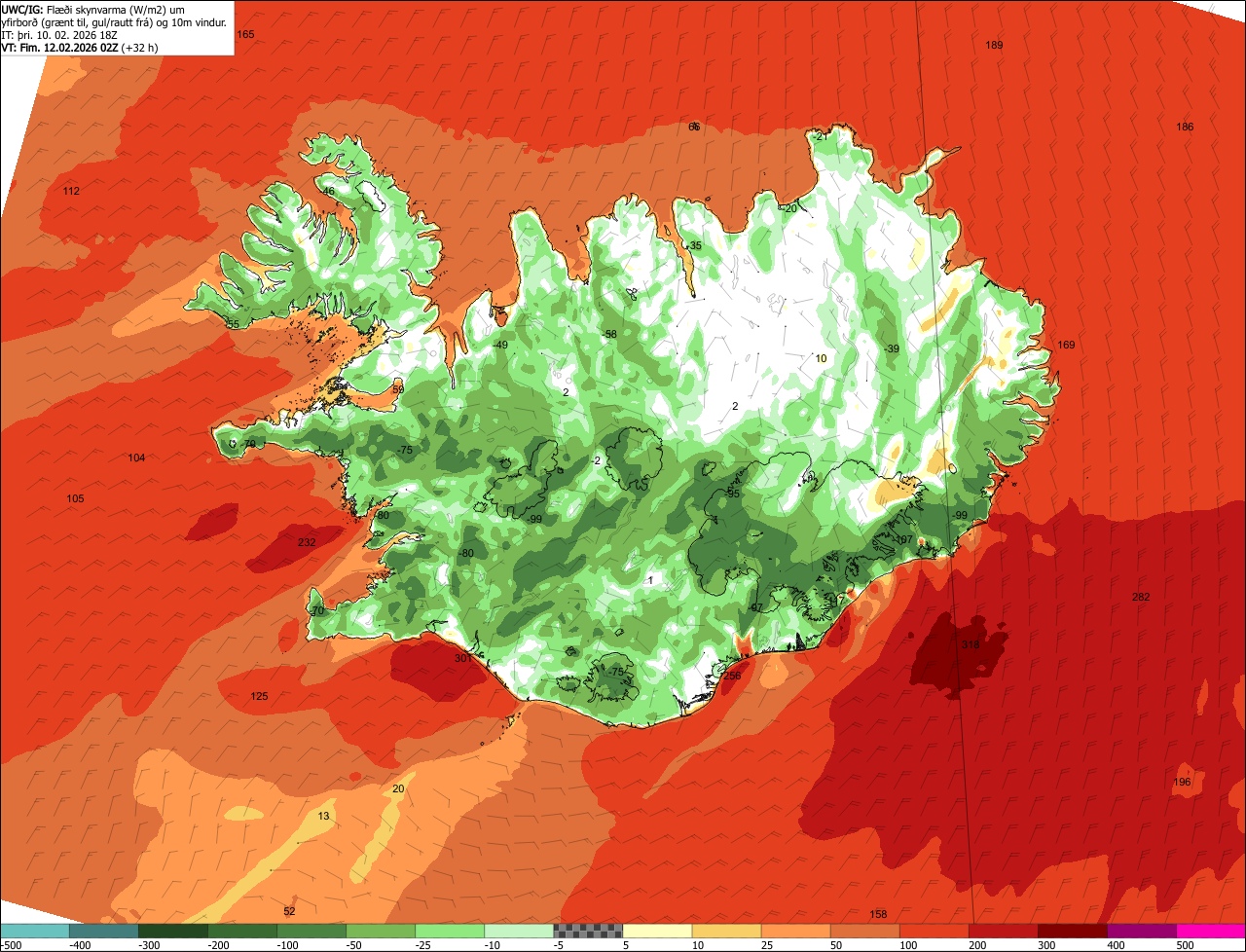Image resolution: width=1246 pixels, height=952 pixels.
Task: Select the orange legend swatch between 50 and 100
Action: click(x=865, y=931)
